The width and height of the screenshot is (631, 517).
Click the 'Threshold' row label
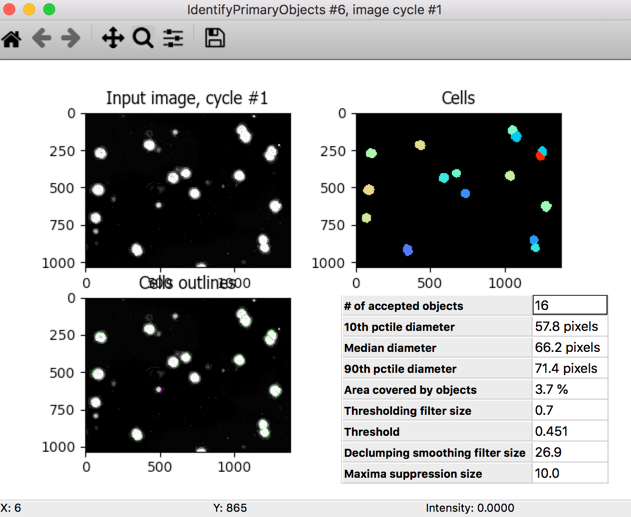[x=372, y=432]
